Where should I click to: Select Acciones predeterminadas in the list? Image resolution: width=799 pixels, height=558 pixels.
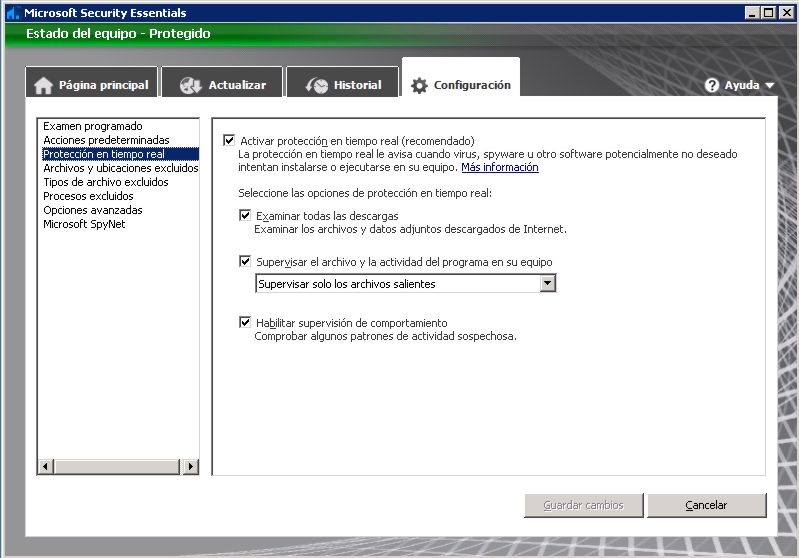pyautogui.click(x=106, y=140)
